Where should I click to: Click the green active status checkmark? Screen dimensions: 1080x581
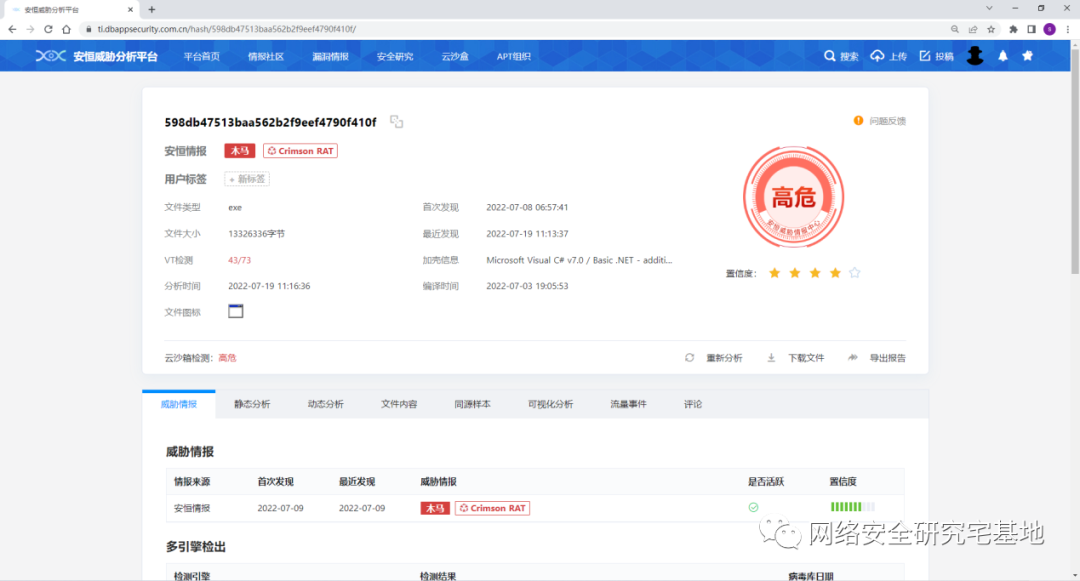pyautogui.click(x=753, y=507)
